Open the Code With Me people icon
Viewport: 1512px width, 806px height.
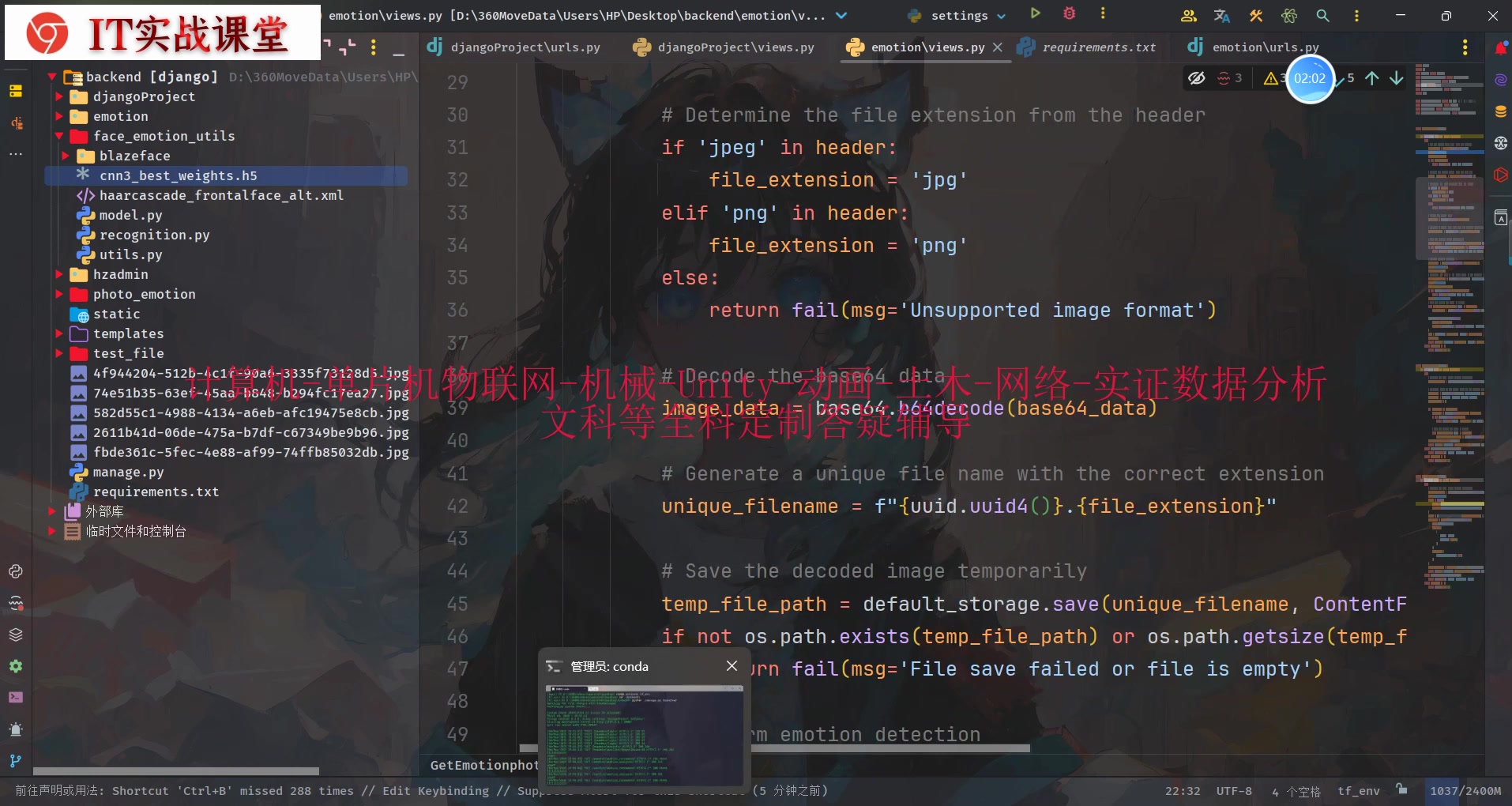[1188, 15]
